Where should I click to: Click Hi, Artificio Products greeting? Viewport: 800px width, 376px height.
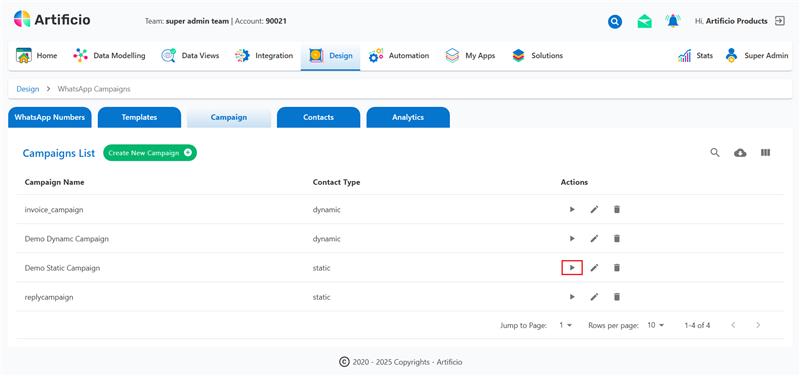click(731, 21)
